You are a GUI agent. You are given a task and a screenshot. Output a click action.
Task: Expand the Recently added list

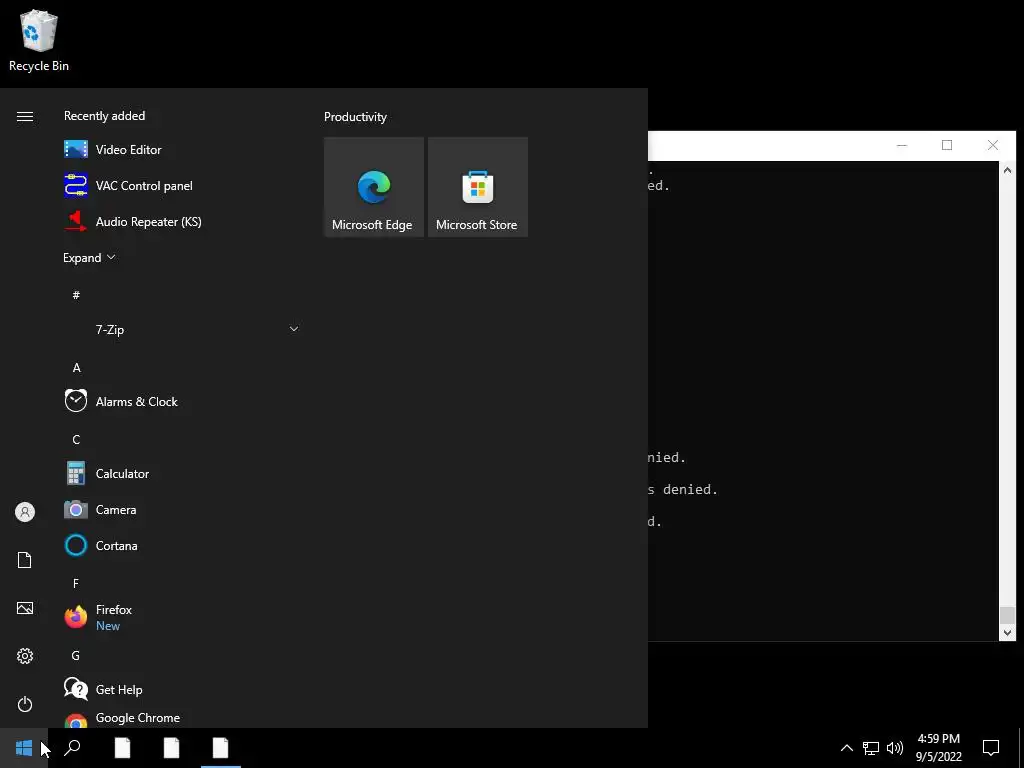click(x=89, y=258)
